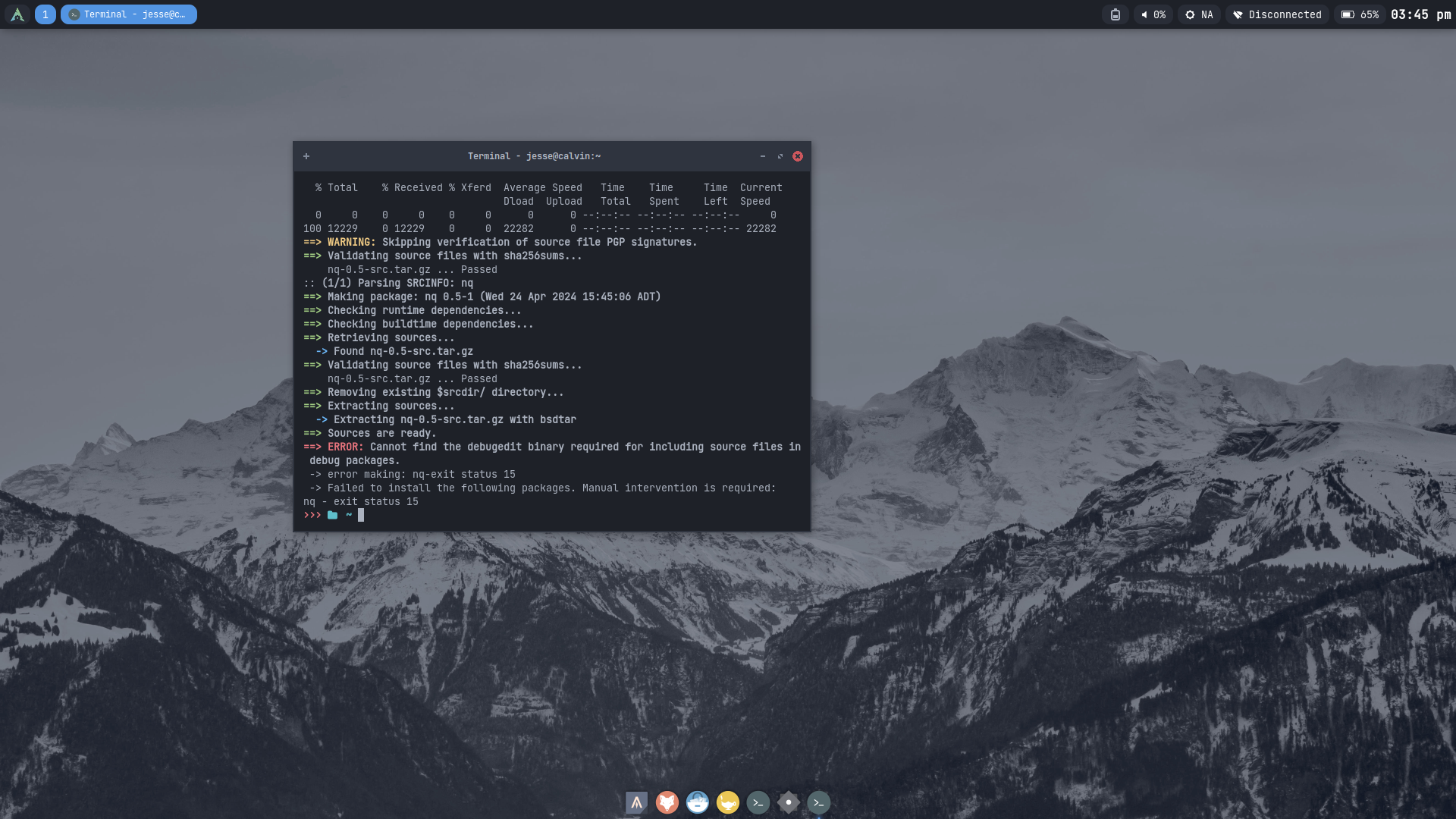Viewport: 1456px width, 819px height.
Task: Click "Extracting nq-0.5-src.tar.gz with bsdtar" line
Action: [x=455, y=420]
